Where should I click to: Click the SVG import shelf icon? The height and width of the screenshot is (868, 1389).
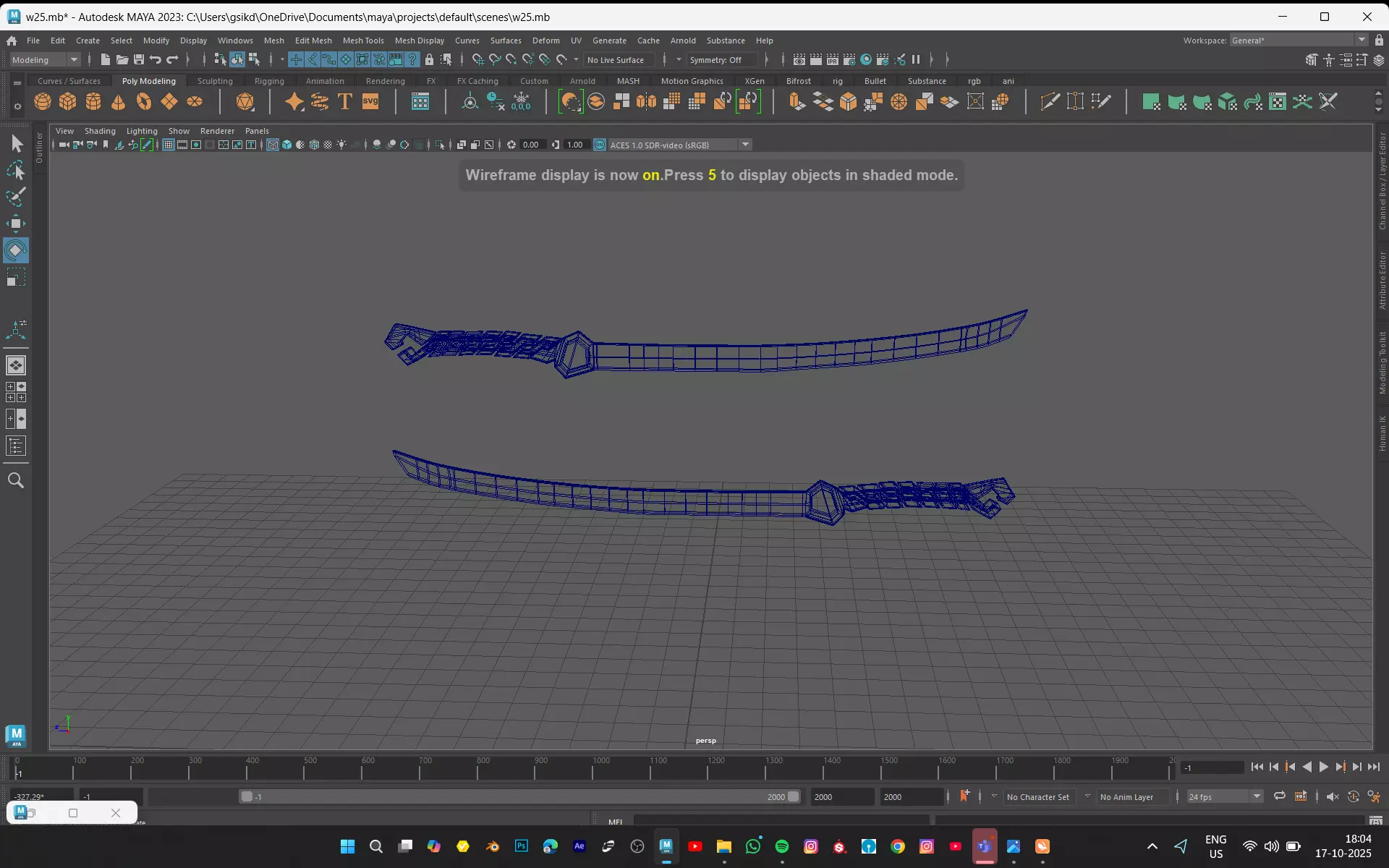pos(370,102)
